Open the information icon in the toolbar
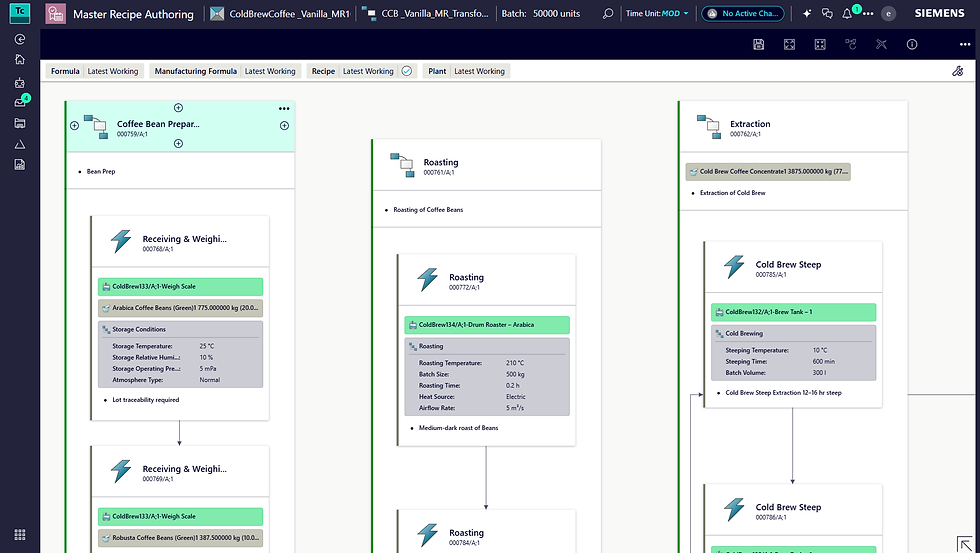Viewport: 980px width, 553px height. [912, 44]
